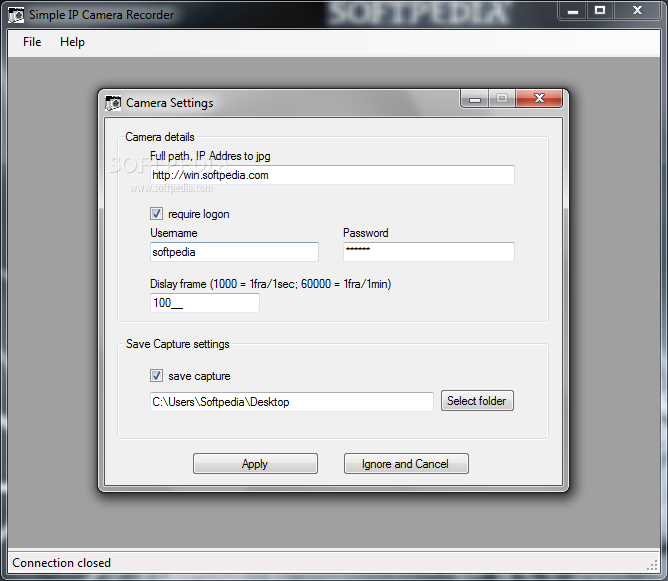
Task: Close the Camera Settings dialog
Action: 539,98
